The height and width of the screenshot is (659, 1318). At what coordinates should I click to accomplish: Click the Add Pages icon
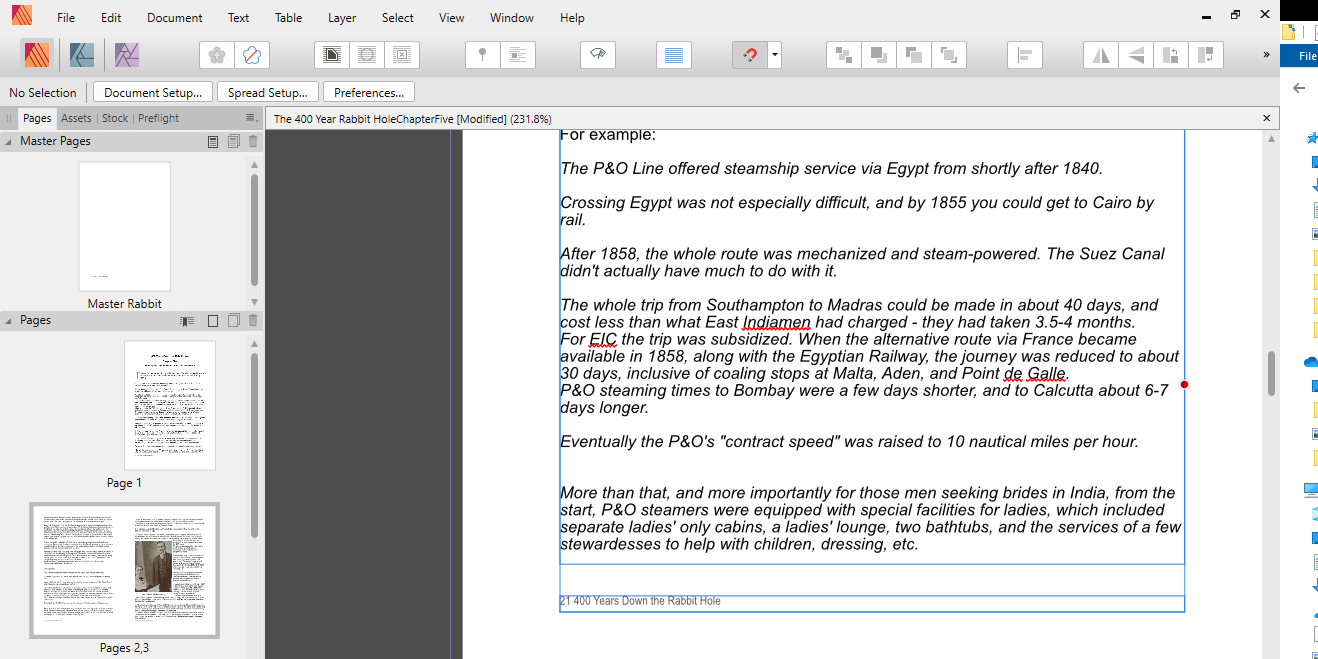click(213, 321)
